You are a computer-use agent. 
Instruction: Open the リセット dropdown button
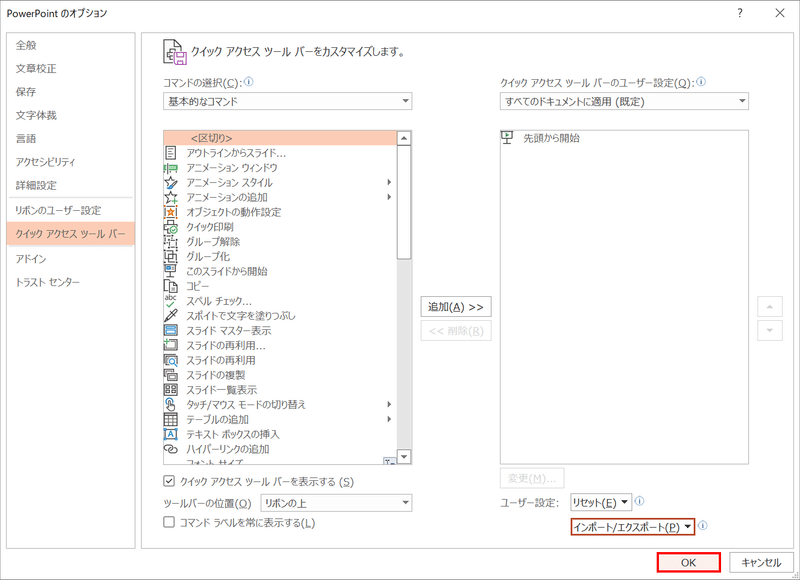coord(601,502)
